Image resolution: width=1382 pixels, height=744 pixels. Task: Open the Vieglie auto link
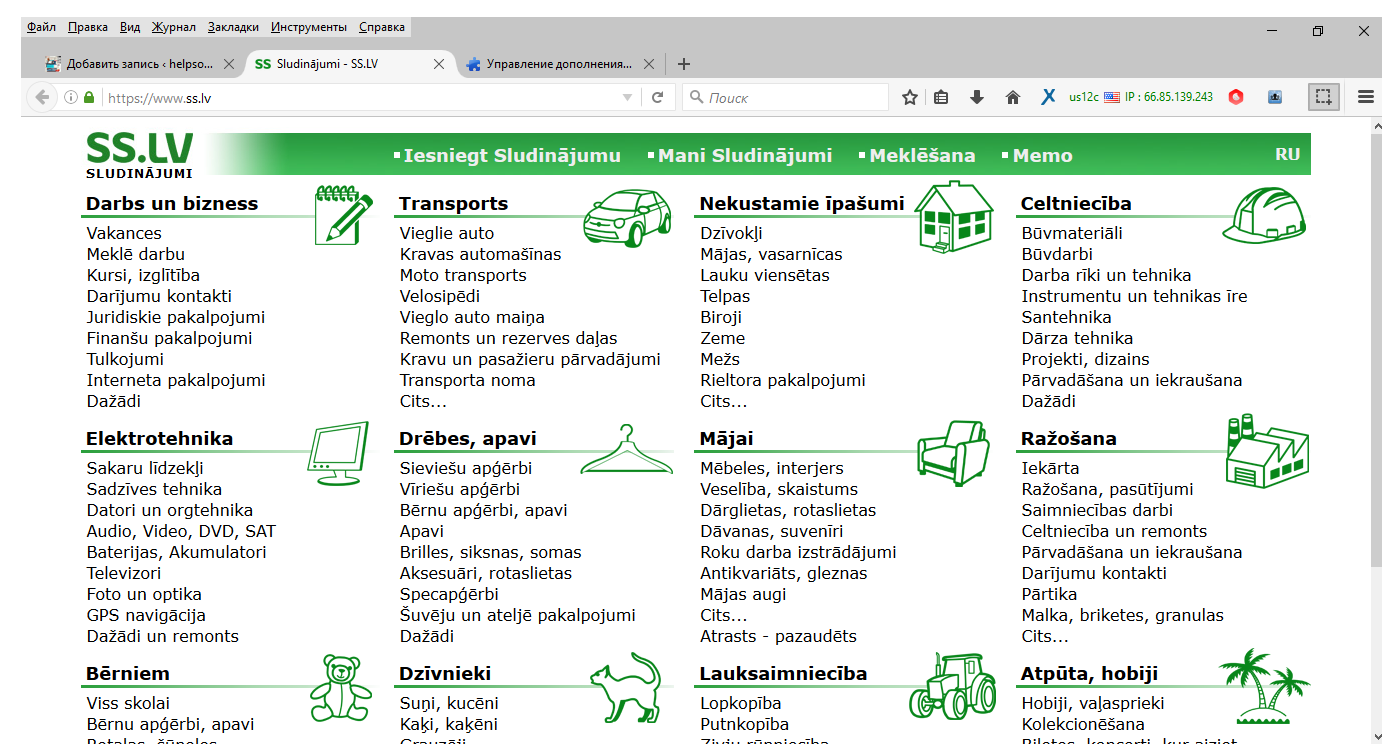pyautogui.click(x=447, y=233)
